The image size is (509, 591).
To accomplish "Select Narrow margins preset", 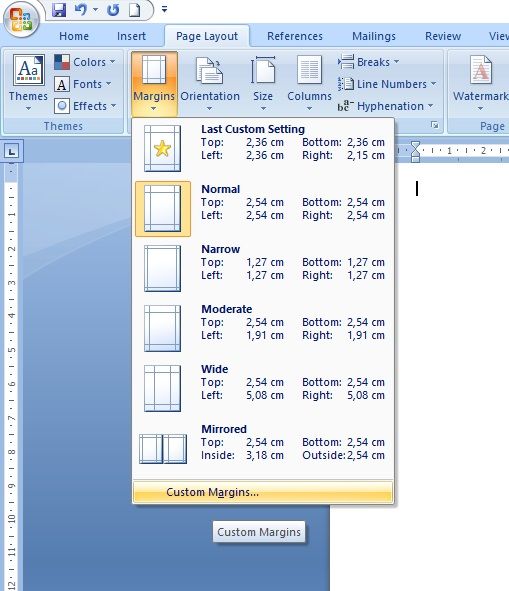I will (263, 268).
